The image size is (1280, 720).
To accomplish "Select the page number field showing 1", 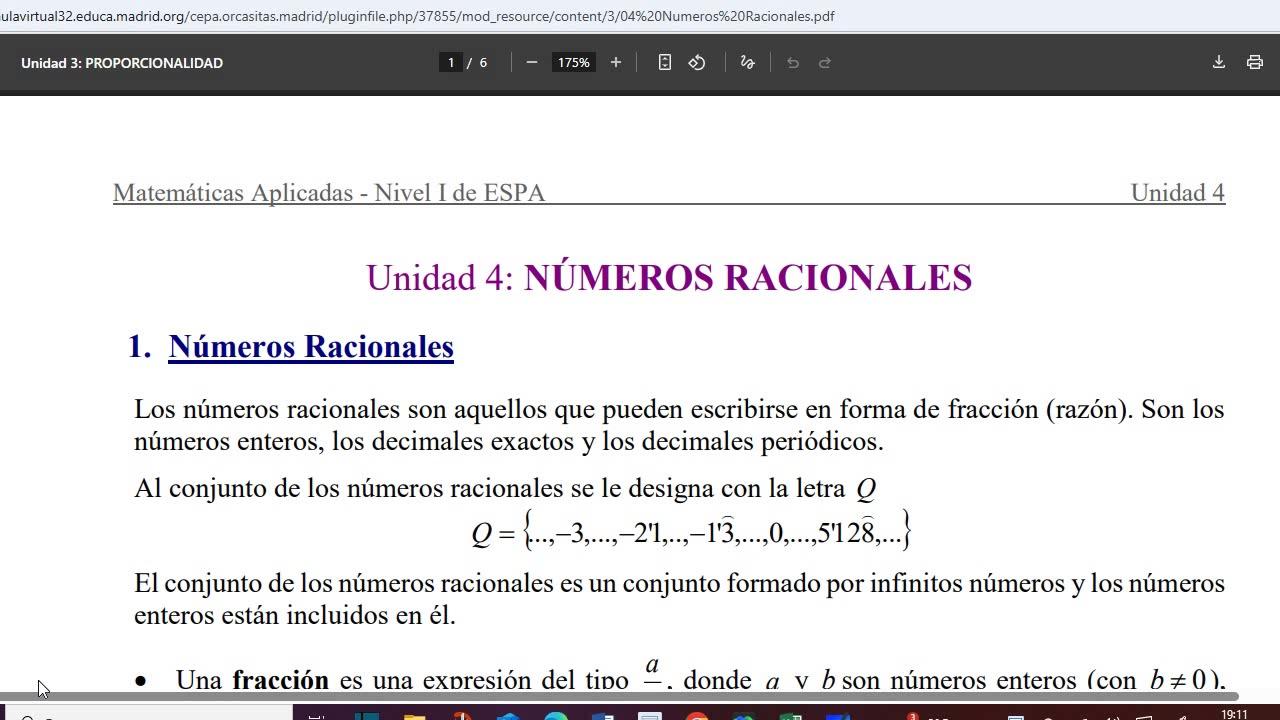I will (451, 62).
